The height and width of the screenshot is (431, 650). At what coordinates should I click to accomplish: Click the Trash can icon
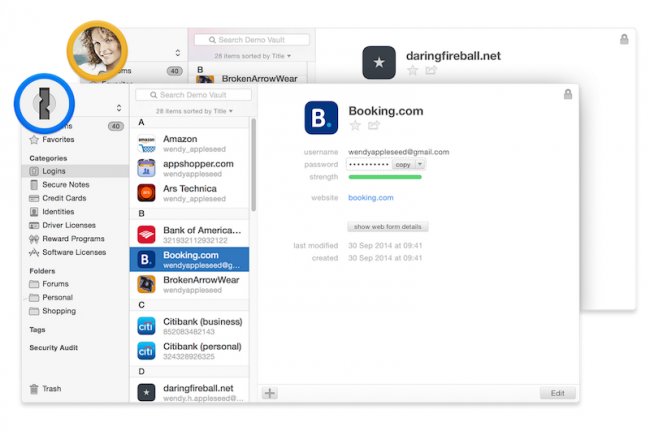(x=34, y=389)
